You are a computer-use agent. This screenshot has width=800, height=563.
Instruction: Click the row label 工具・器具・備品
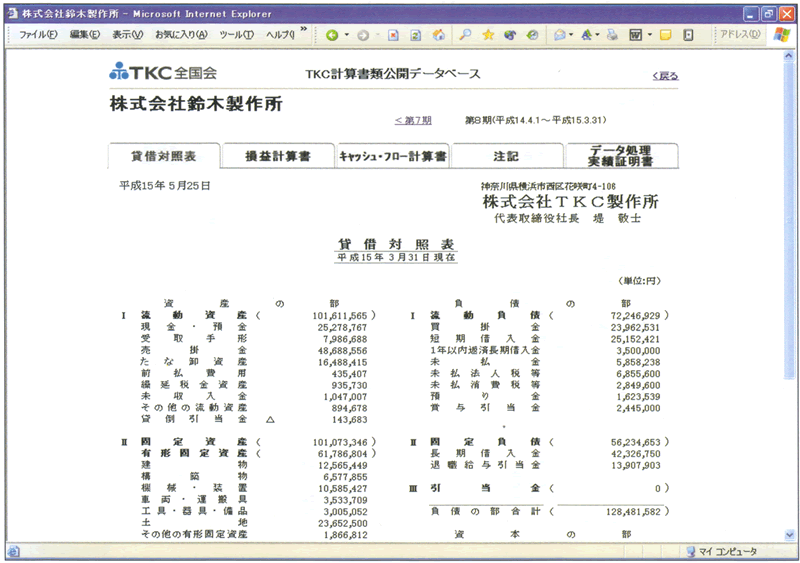194,511
